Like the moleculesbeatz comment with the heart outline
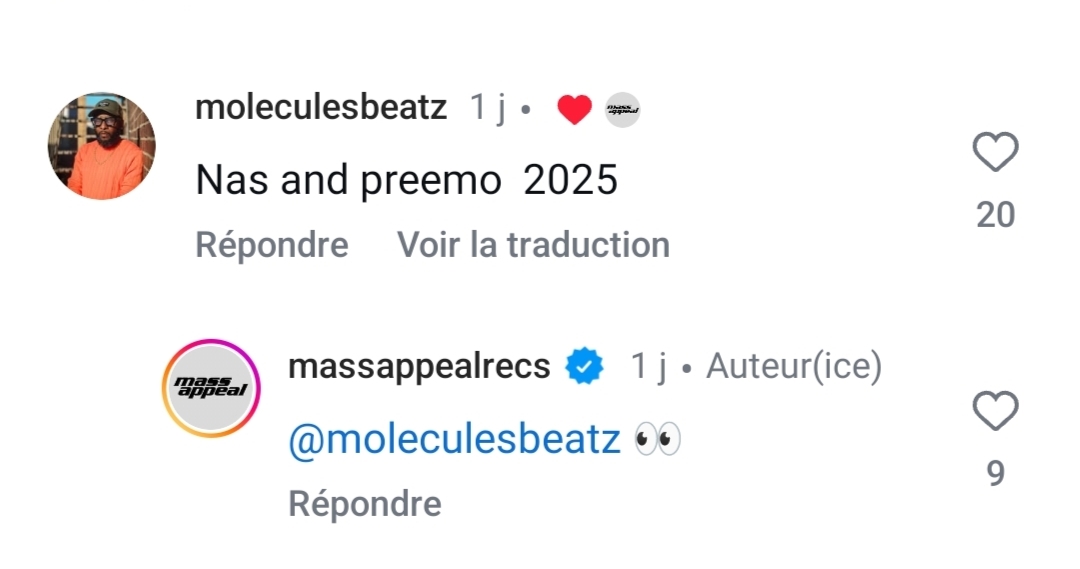This screenshot has height=569, width=1080. pyautogui.click(x=995, y=153)
